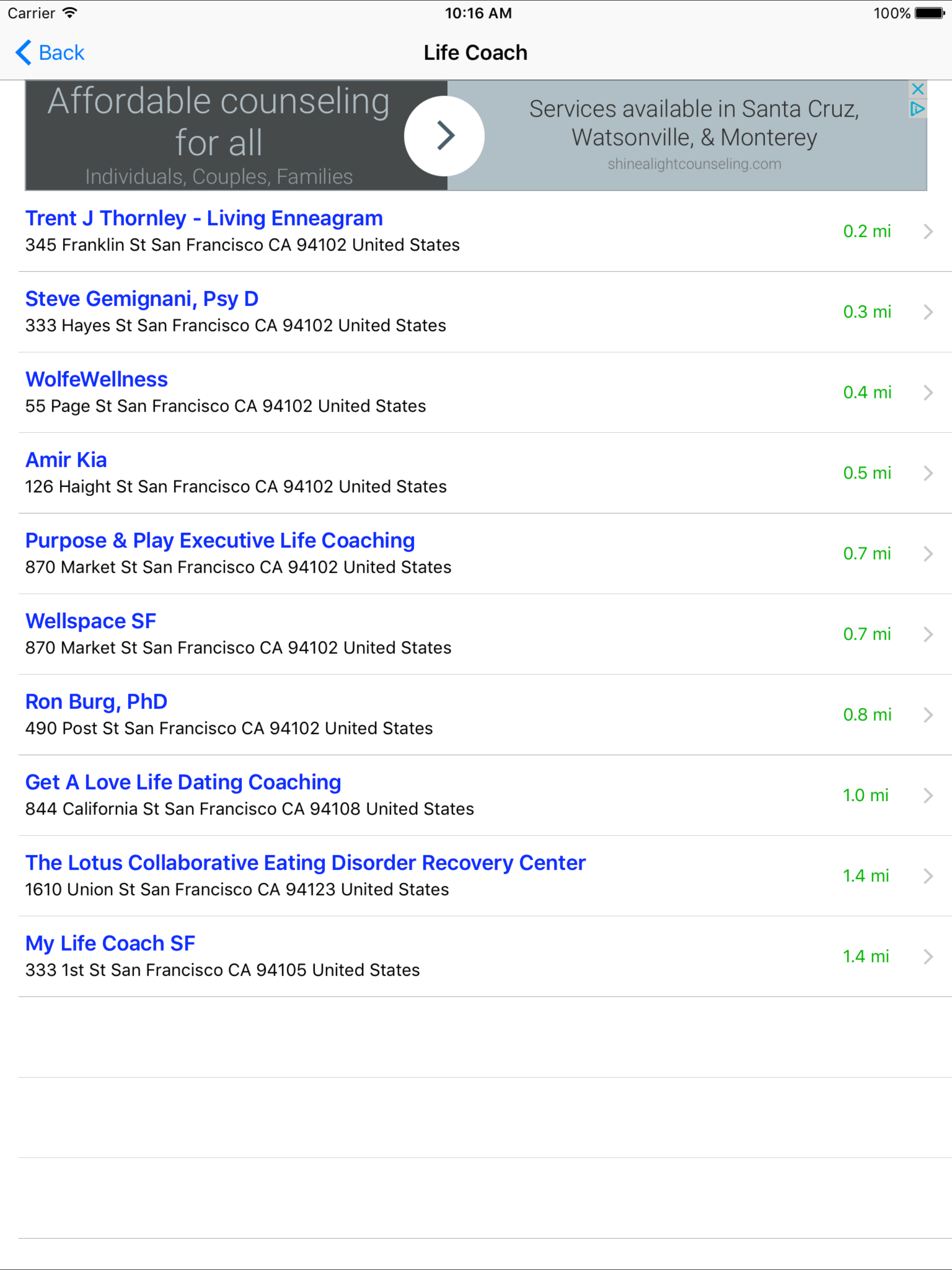
Task: Tap the chevron on Ron Burg row
Action: (x=928, y=715)
